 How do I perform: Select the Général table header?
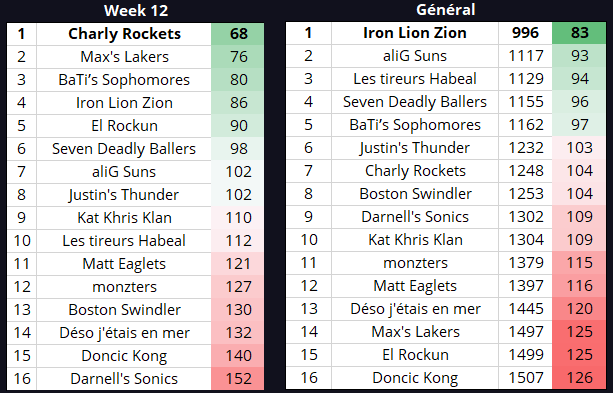tap(446, 10)
